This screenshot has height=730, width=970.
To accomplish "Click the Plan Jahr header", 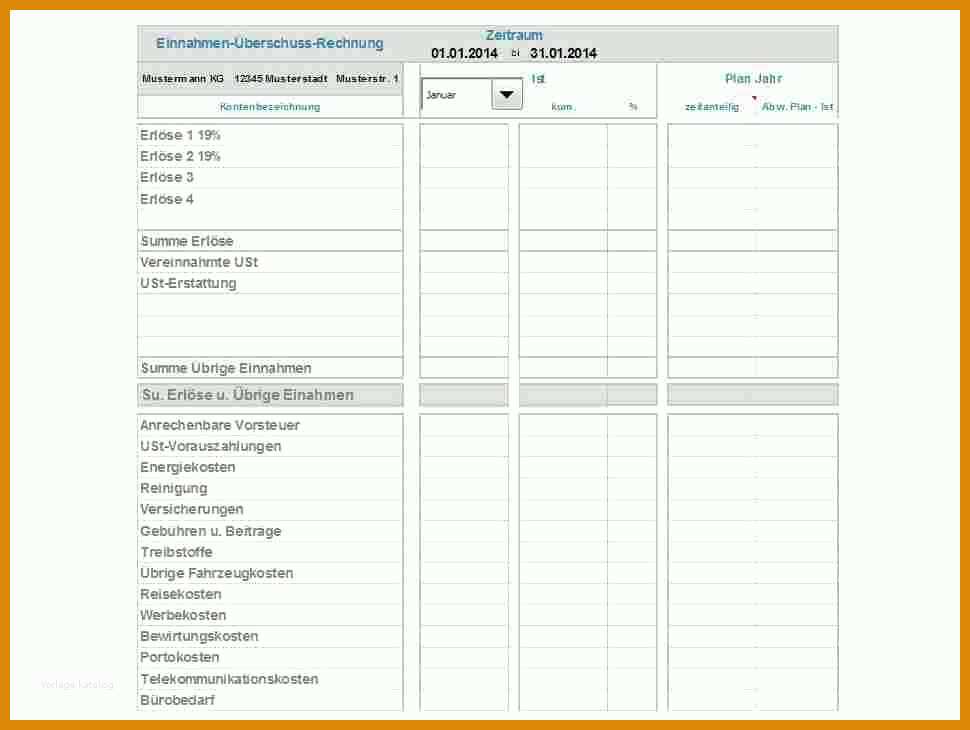I will 753,79.
